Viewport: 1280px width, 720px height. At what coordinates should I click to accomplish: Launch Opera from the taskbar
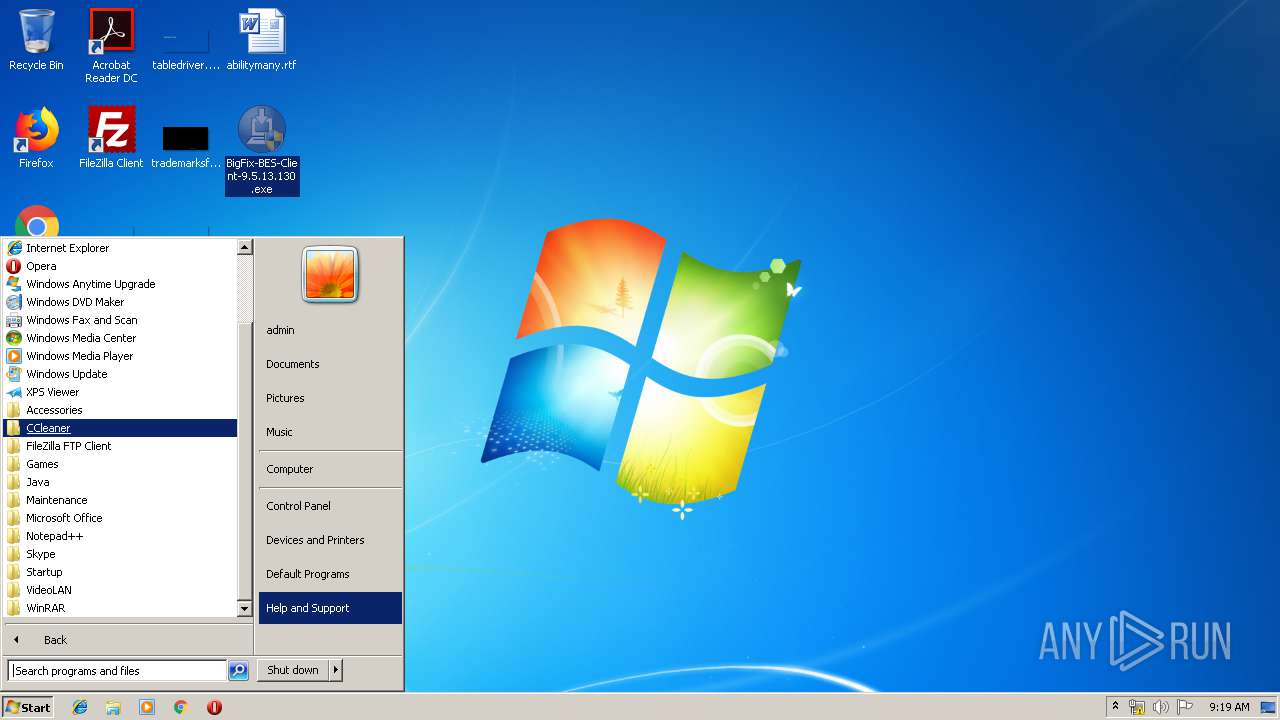click(214, 707)
